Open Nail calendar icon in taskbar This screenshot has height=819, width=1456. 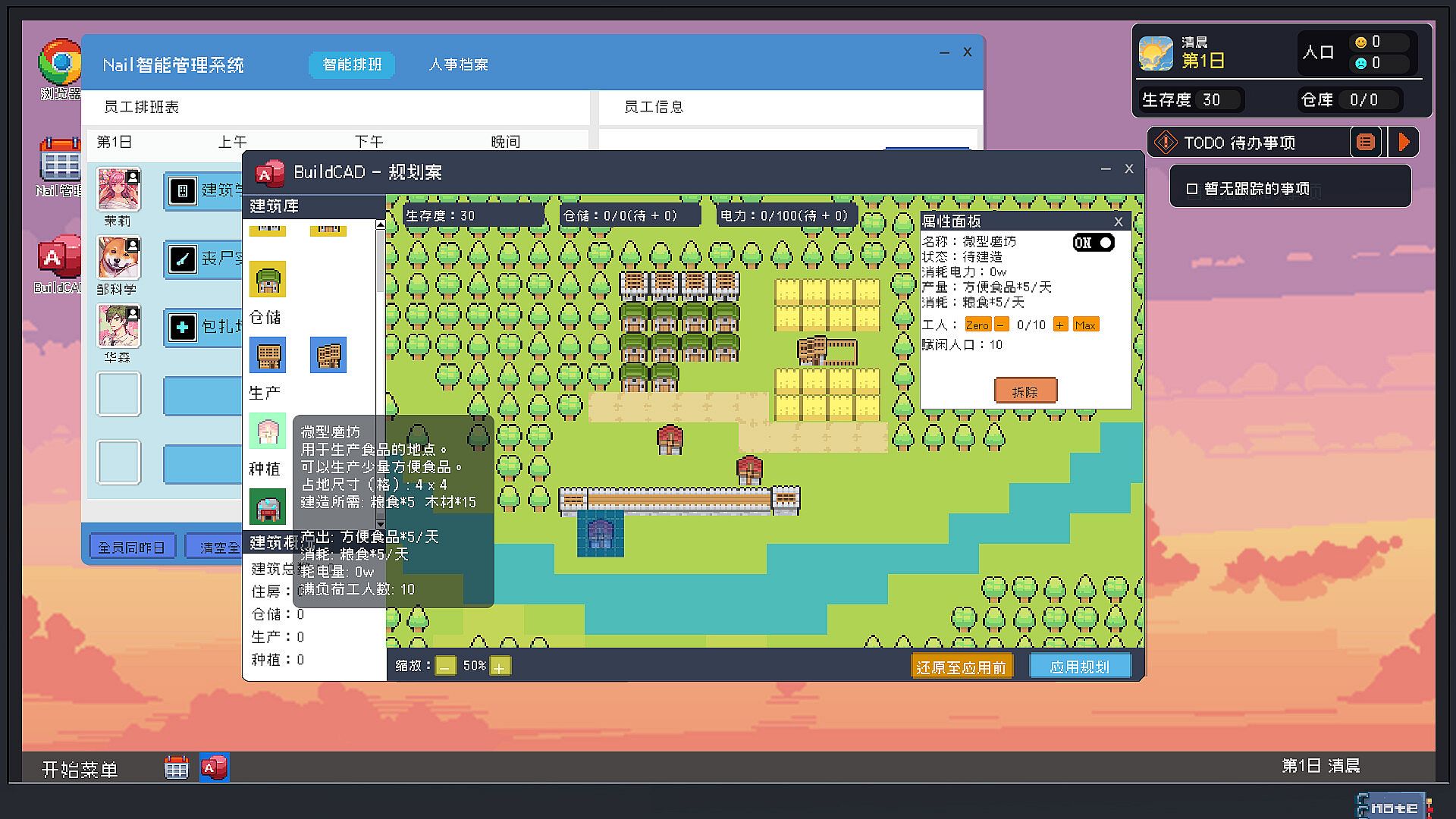[176, 767]
